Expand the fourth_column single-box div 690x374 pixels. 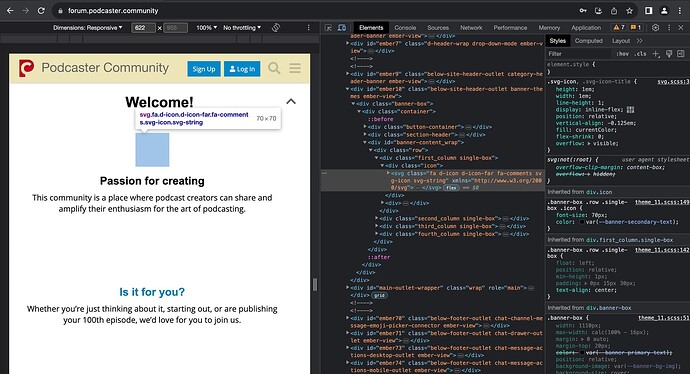coord(377,234)
